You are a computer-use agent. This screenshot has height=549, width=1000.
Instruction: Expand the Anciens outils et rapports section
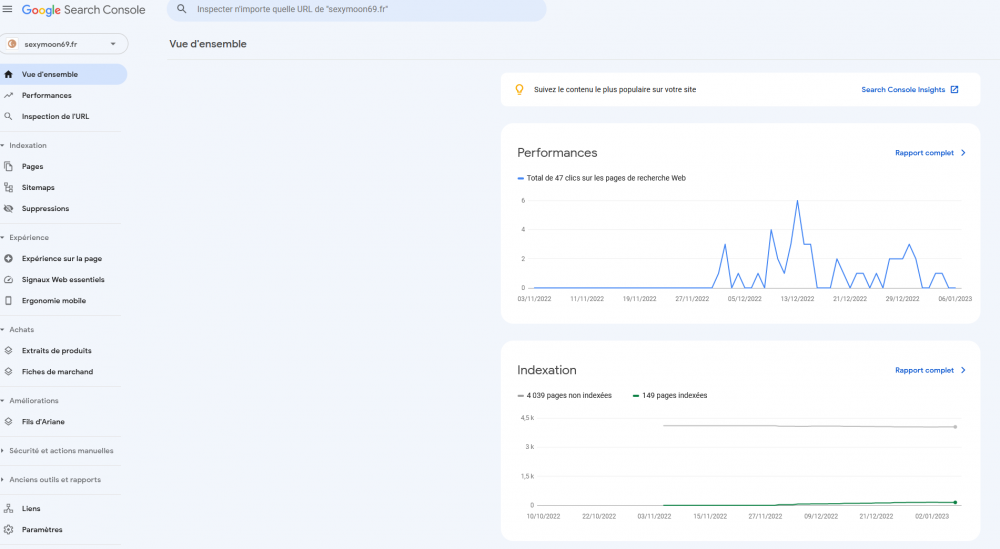[55, 479]
